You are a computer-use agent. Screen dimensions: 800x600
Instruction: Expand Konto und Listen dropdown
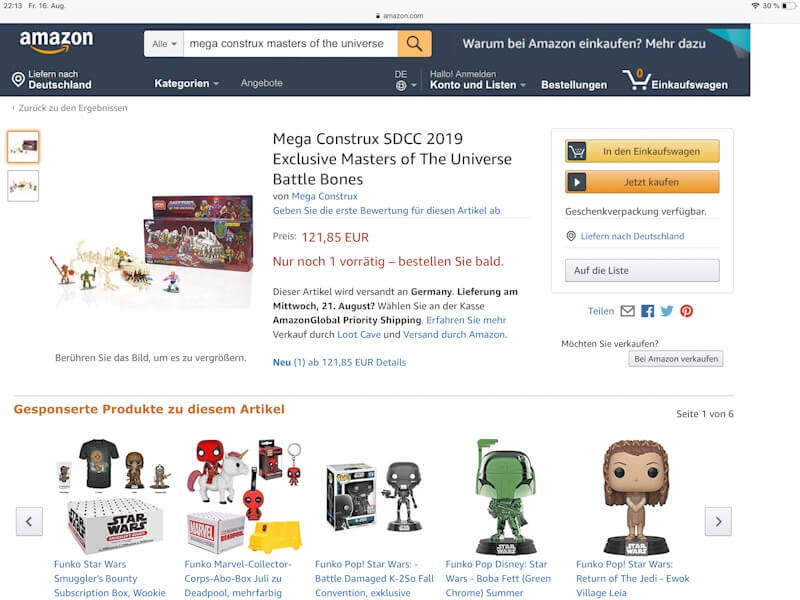(x=478, y=85)
